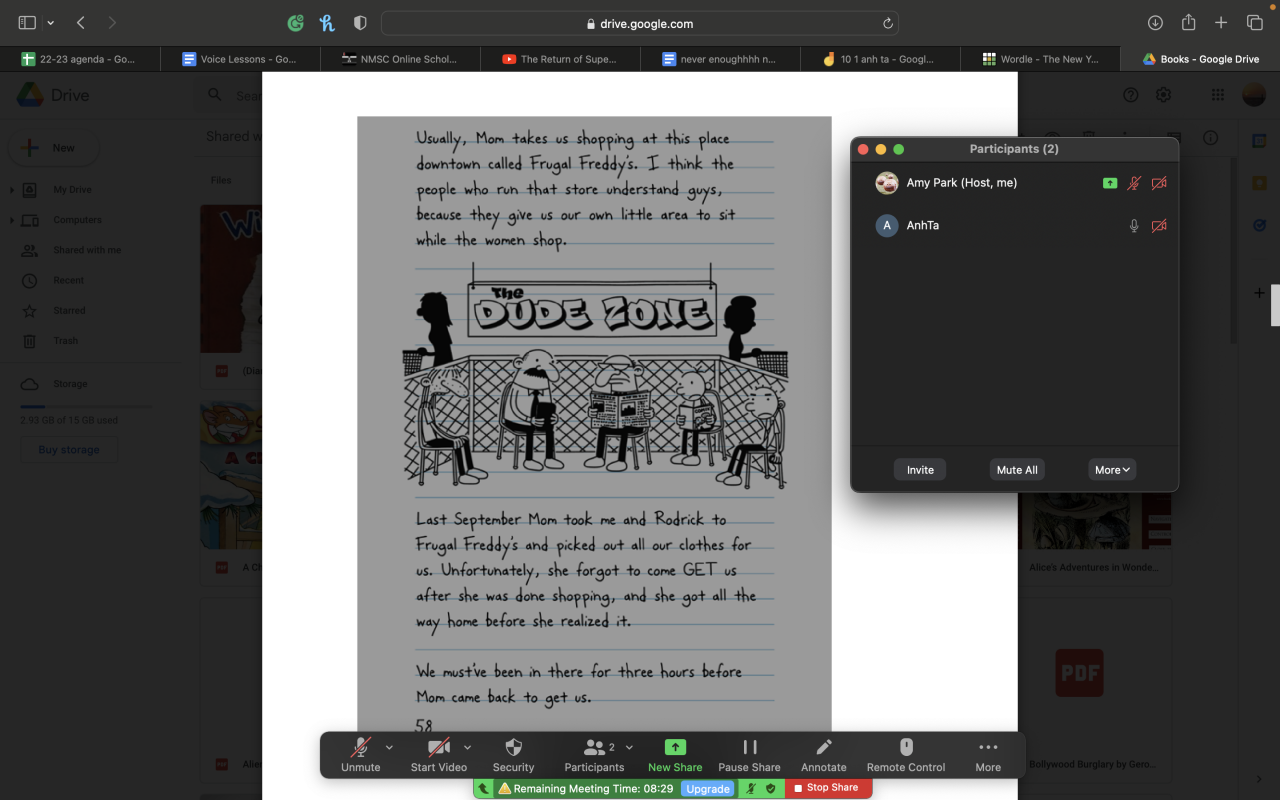1280x800 pixels.
Task: Open Security options in Zoom toolbar
Action: pyautogui.click(x=513, y=754)
